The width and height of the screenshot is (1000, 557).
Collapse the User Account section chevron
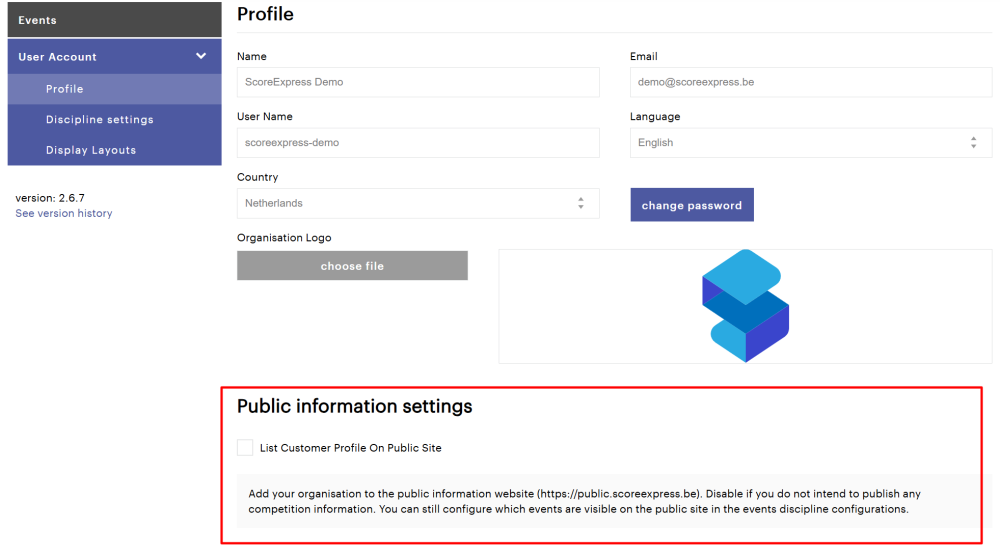point(201,56)
